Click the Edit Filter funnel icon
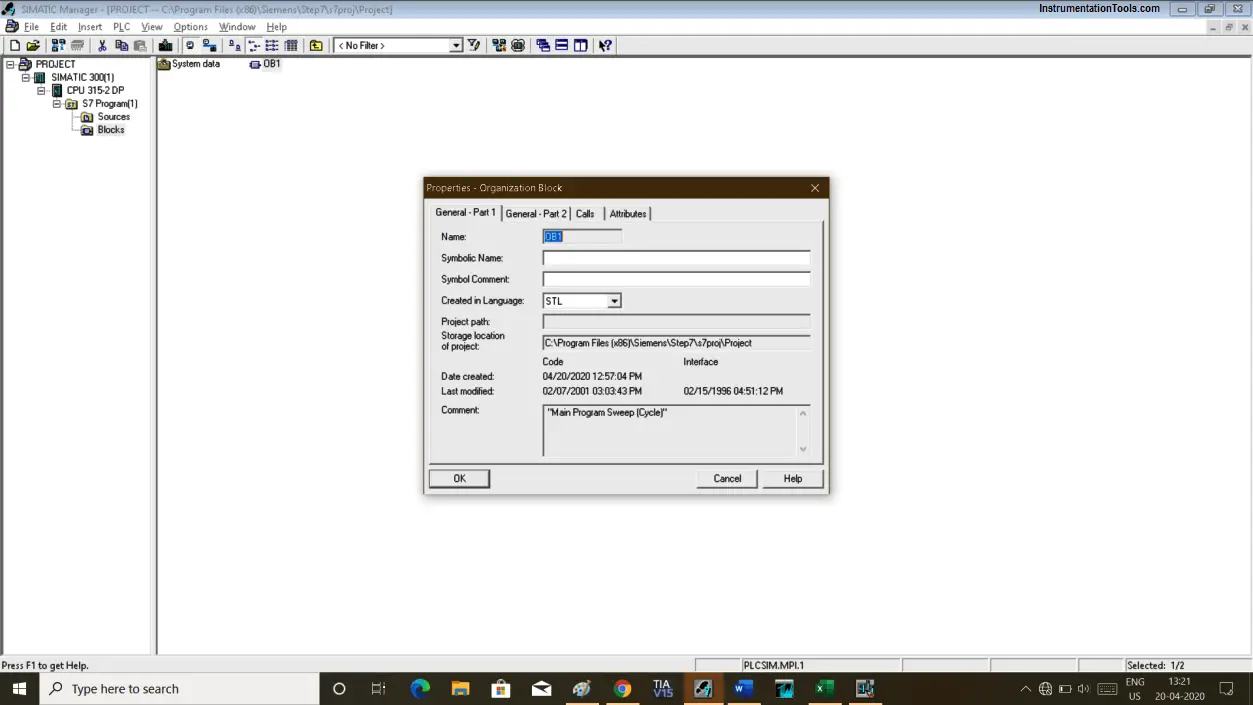The width and height of the screenshot is (1253, 705). (x=474, y=45)
